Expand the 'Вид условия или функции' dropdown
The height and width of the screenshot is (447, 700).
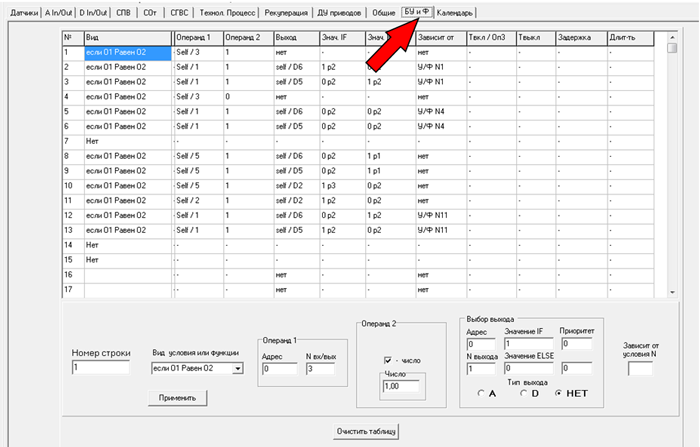pyautogui.click(x=237, y=369)
